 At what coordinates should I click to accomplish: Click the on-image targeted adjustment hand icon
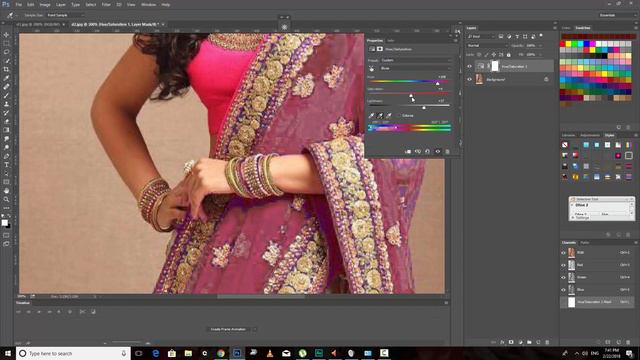click(x=371, y=69)
